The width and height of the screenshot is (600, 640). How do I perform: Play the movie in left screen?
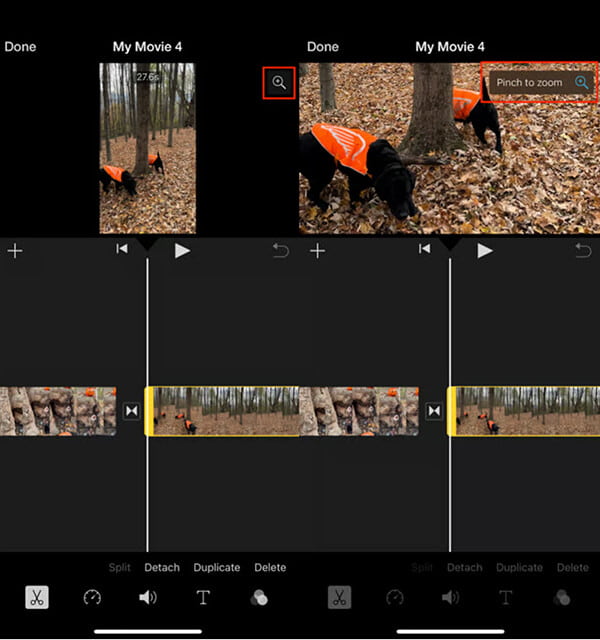[182, 251]
